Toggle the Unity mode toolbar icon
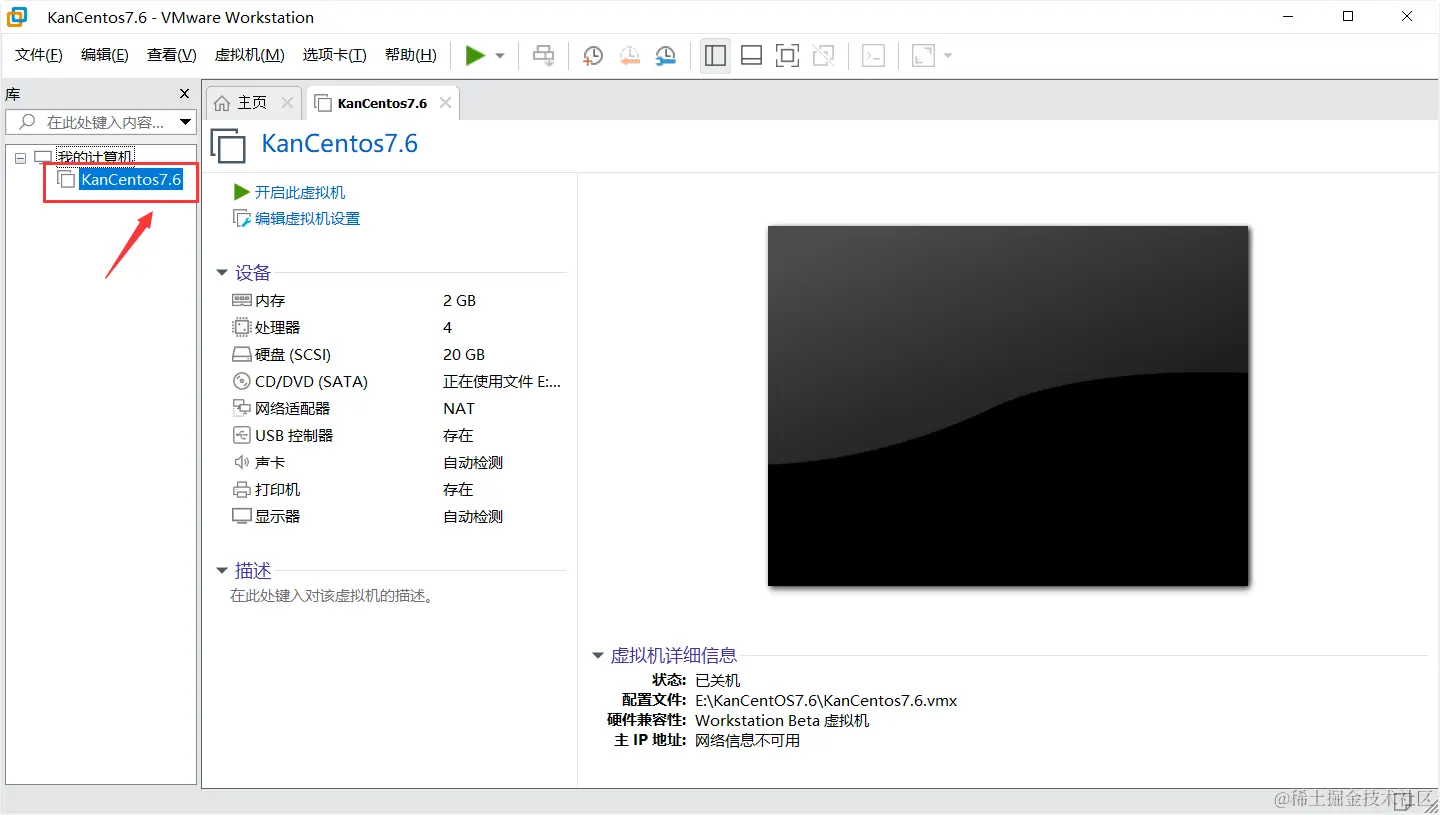Viewport: 1440px width, 815px height. (823, 55)
